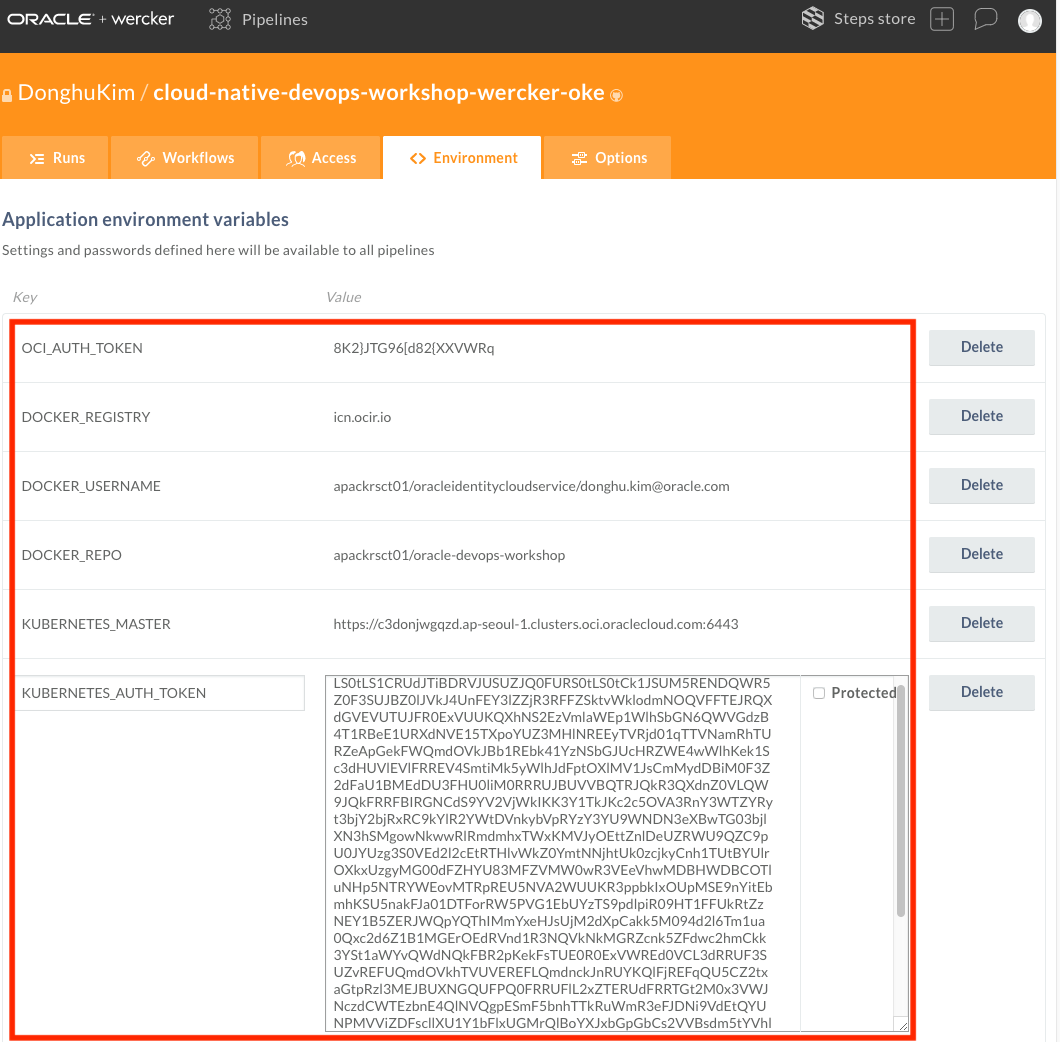
Task: Open the DonghuKim owner link
Action: 76,93
